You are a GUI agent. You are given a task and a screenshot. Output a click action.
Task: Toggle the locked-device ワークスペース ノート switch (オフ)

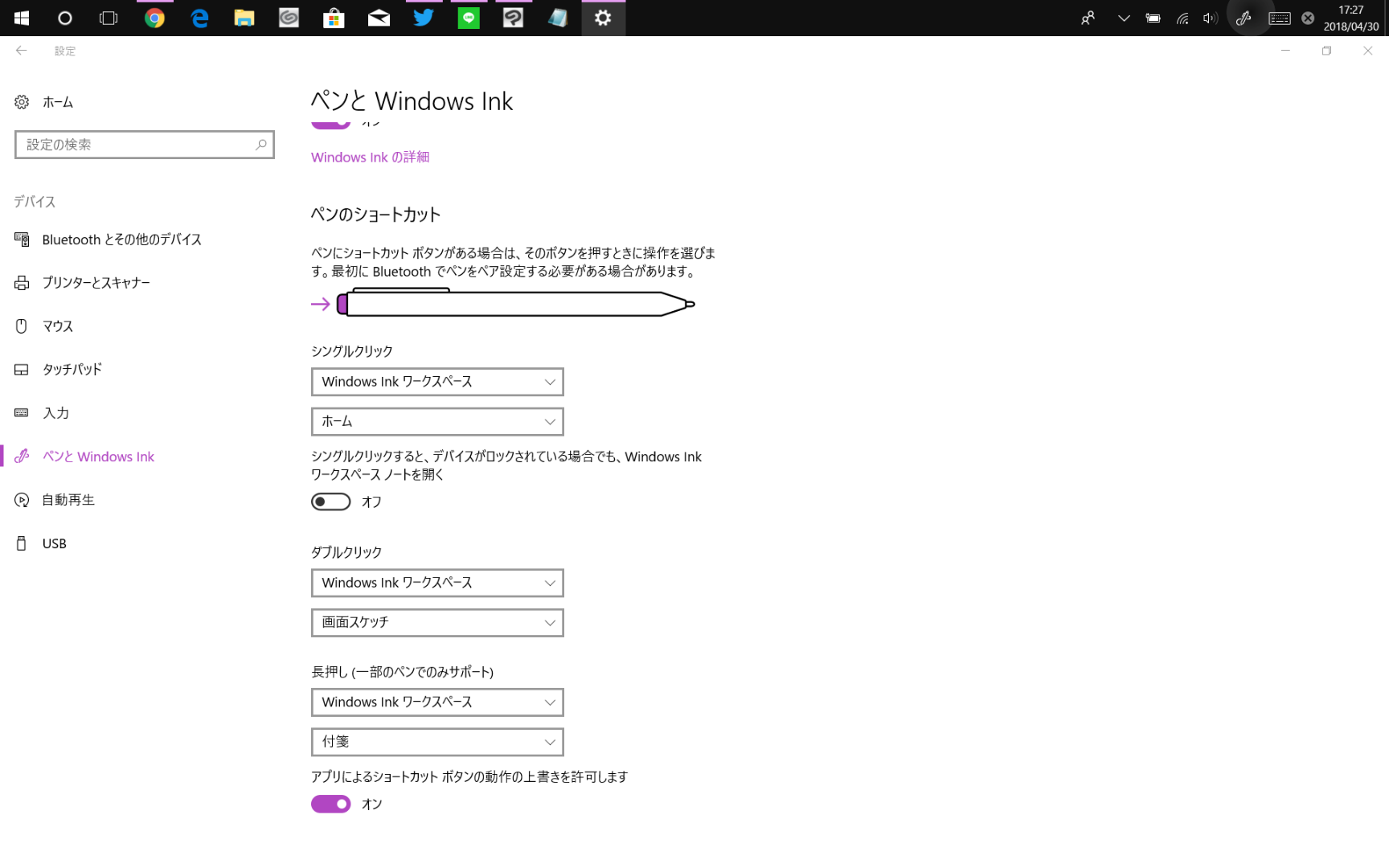pyautogui.click(x=331, y=502)
